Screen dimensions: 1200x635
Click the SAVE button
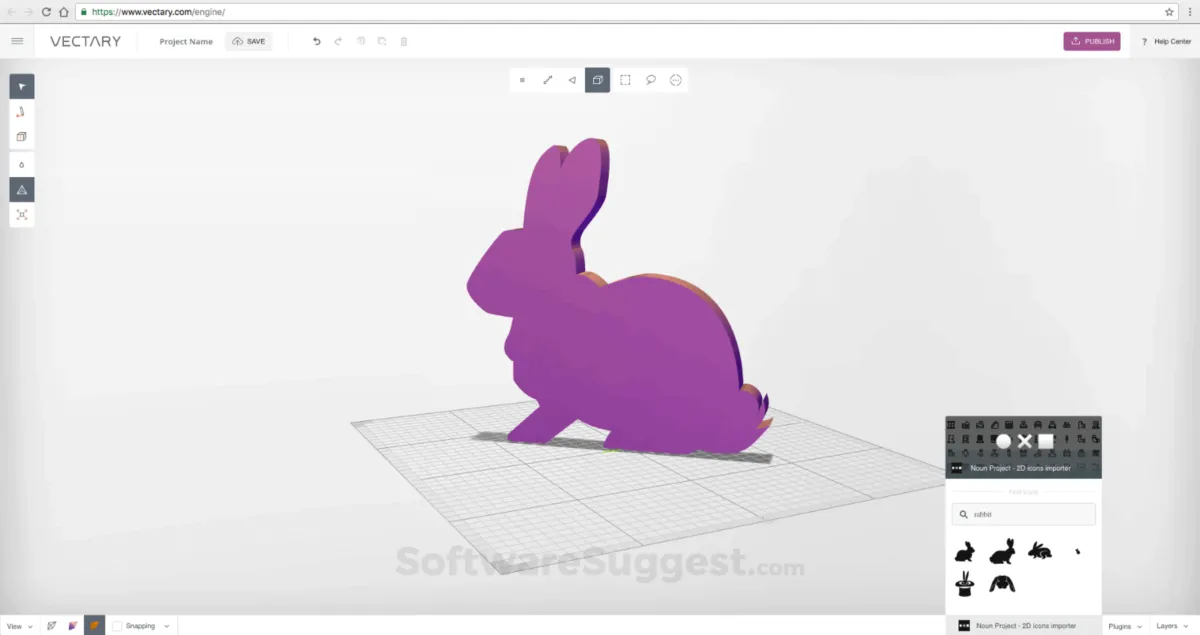pyautogui.click(x=248, y=41)
